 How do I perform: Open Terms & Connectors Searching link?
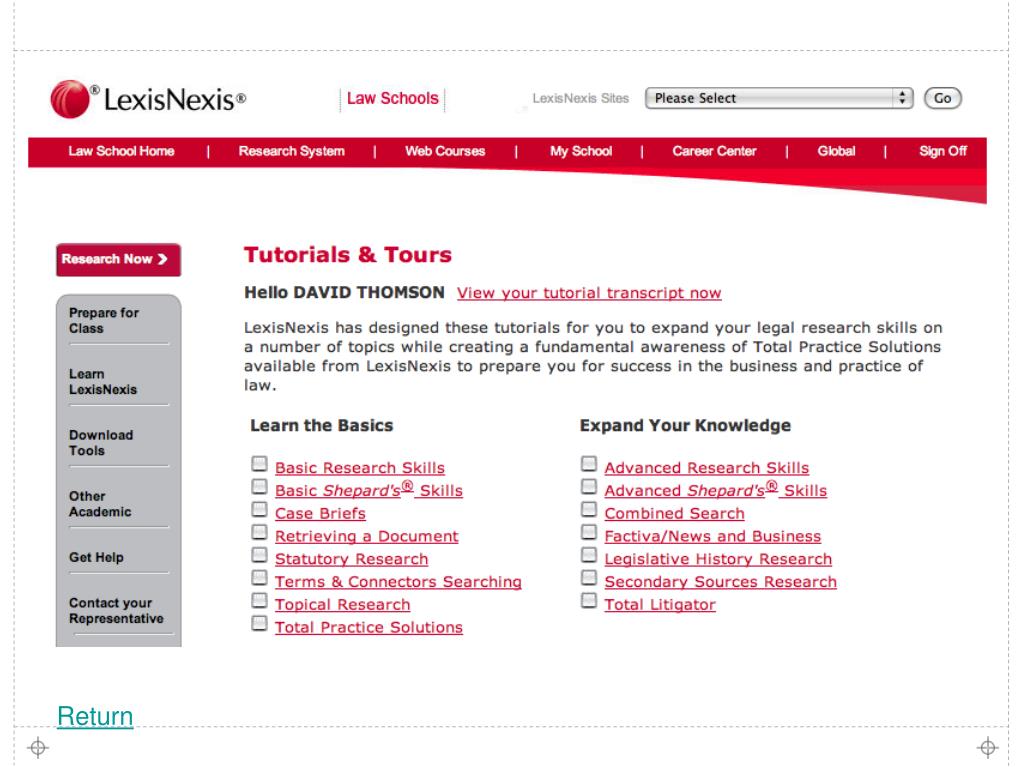[x=398, y=582]
